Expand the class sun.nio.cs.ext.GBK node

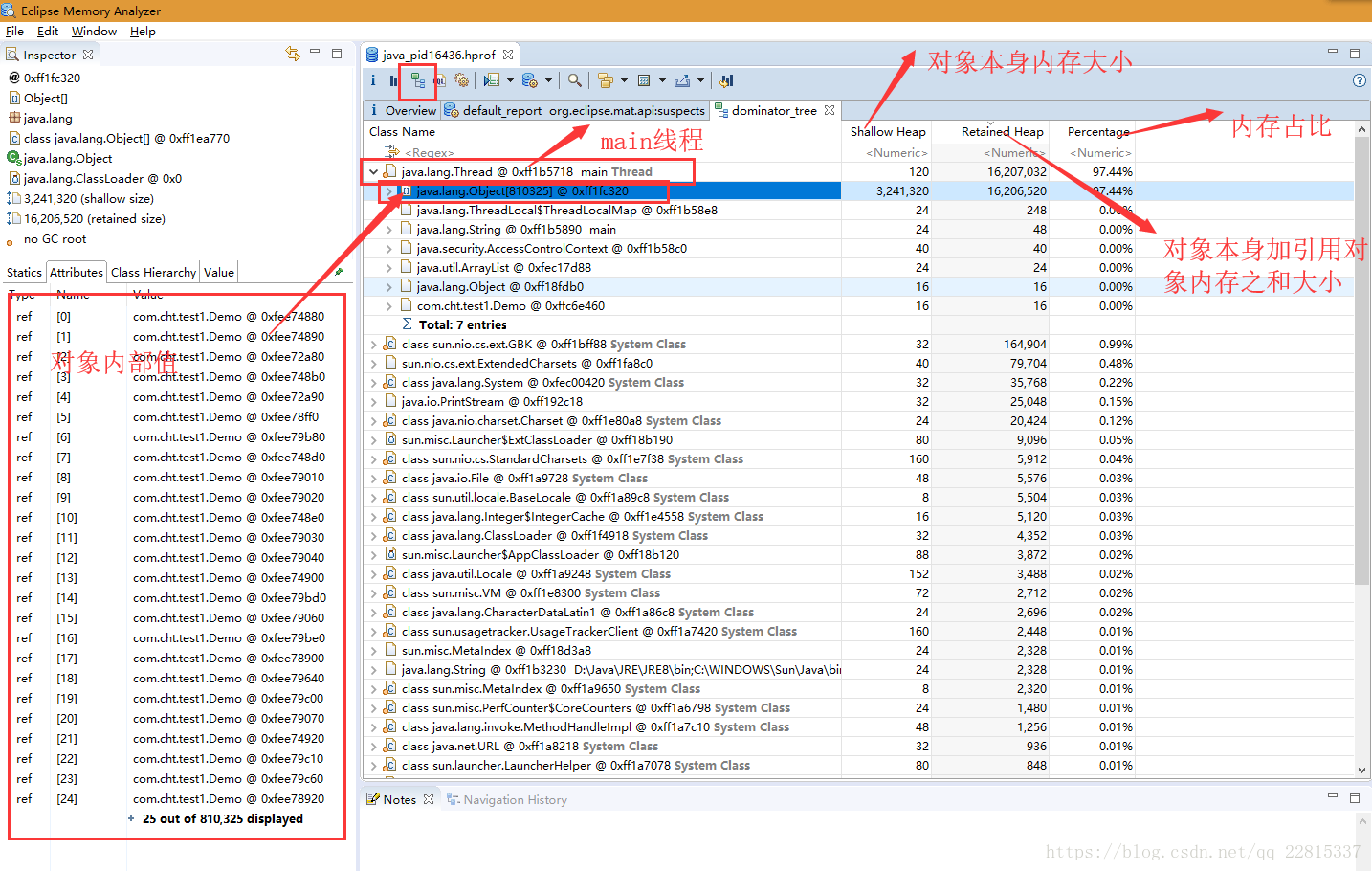[x=373, y=345]
